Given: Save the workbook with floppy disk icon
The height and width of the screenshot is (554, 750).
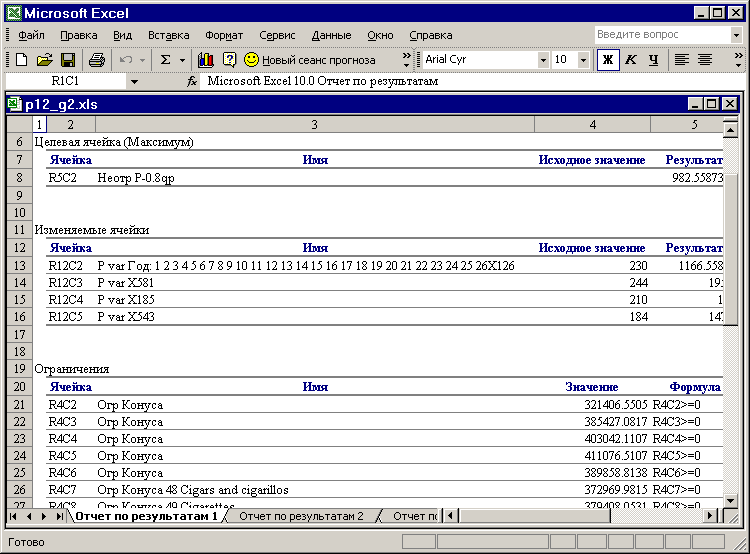Looking at the screenshot, I should point(68,60).
